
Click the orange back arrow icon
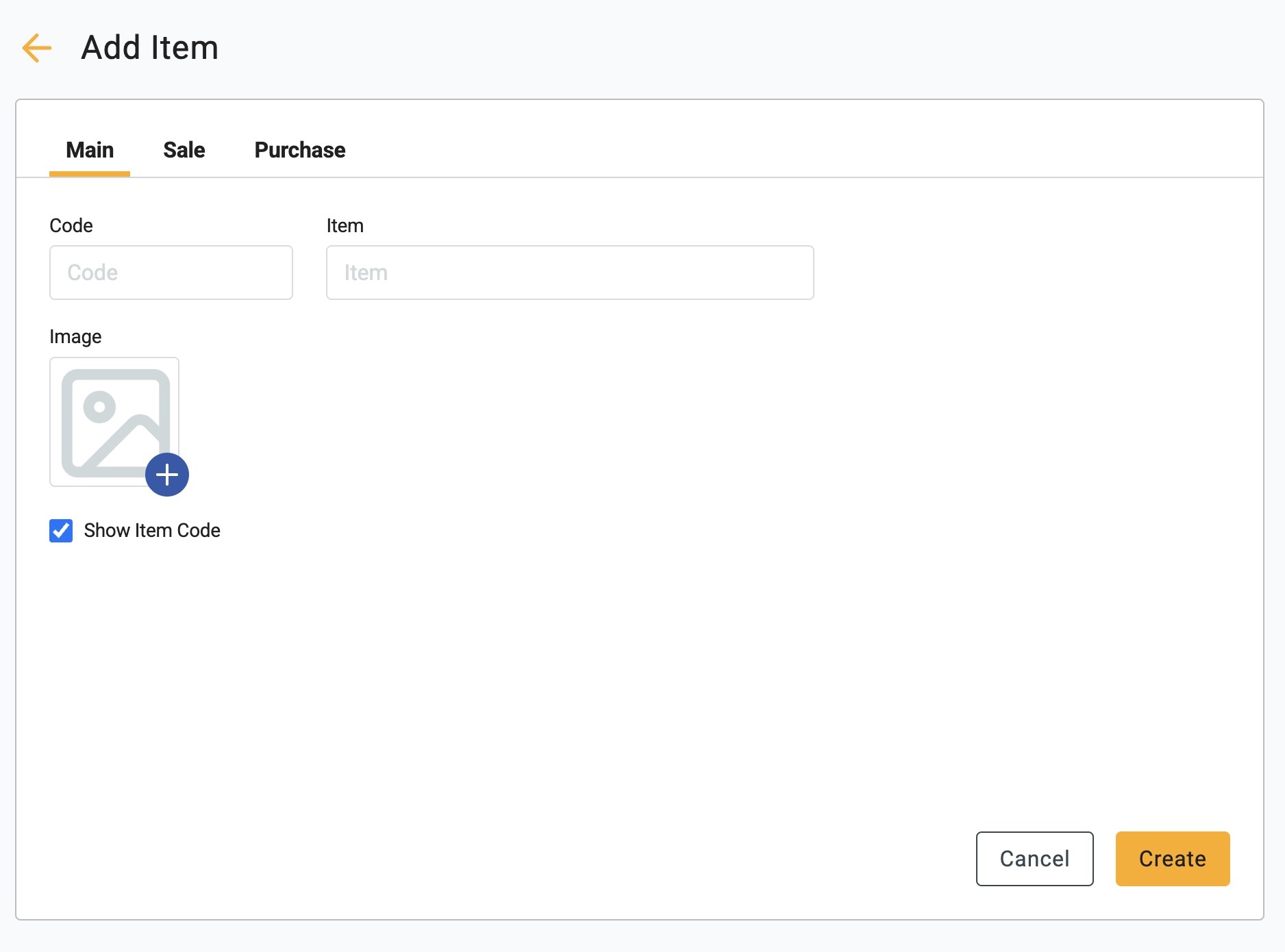37,48
